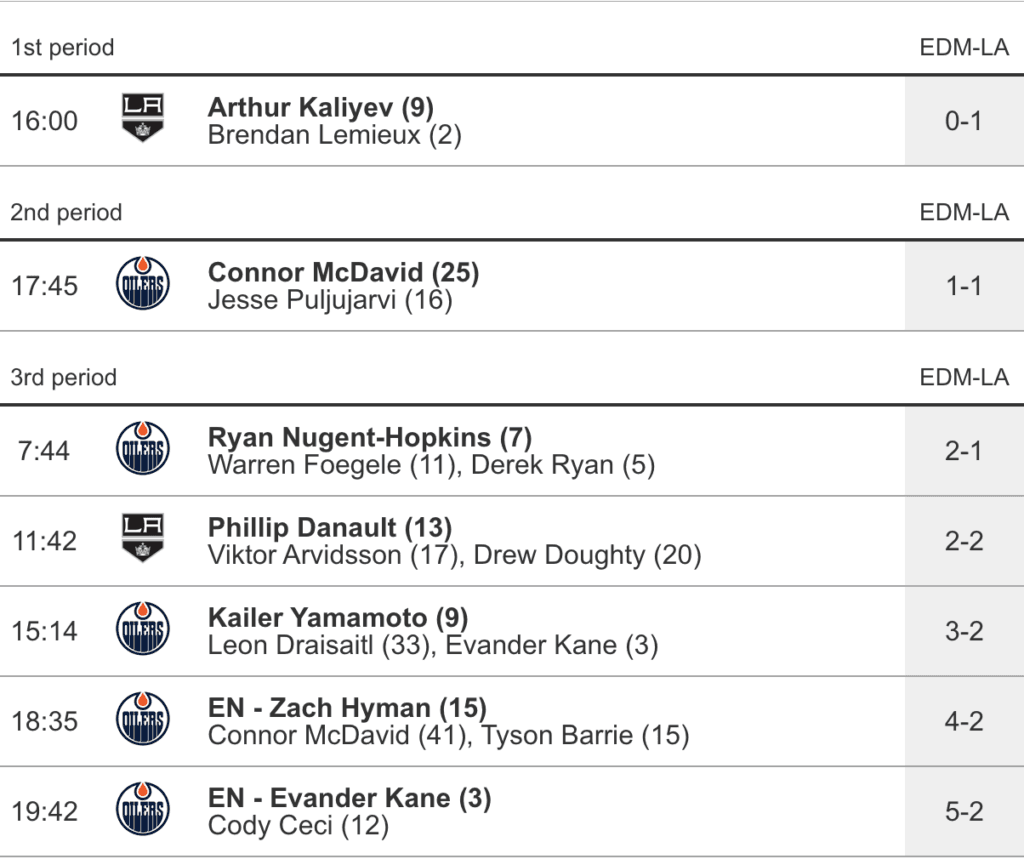
Task: Open Arthur Kaliyev's goal entry
Action: pos(320,107)
